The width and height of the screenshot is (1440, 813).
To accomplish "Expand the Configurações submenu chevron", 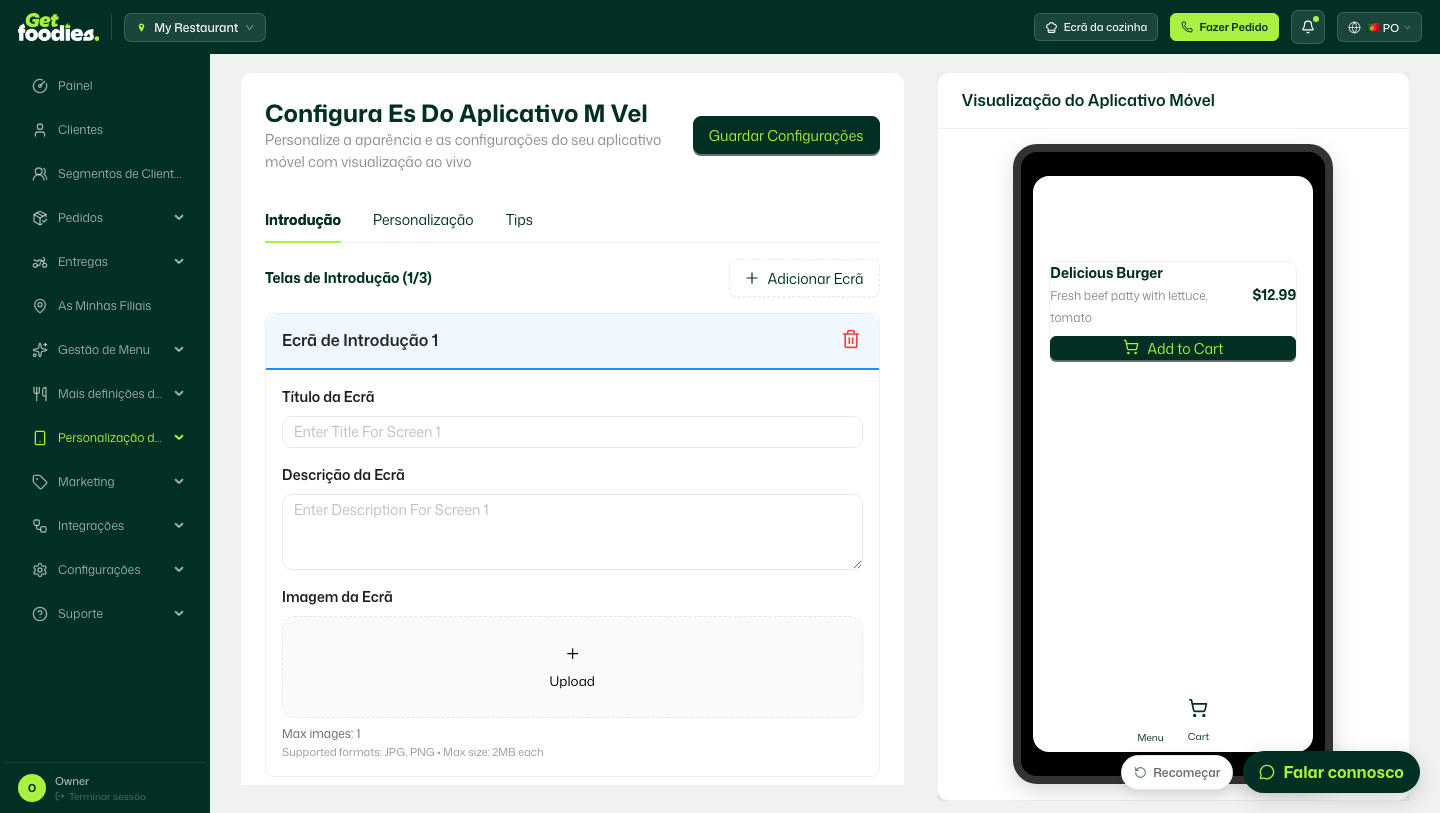I will (179, 570).
